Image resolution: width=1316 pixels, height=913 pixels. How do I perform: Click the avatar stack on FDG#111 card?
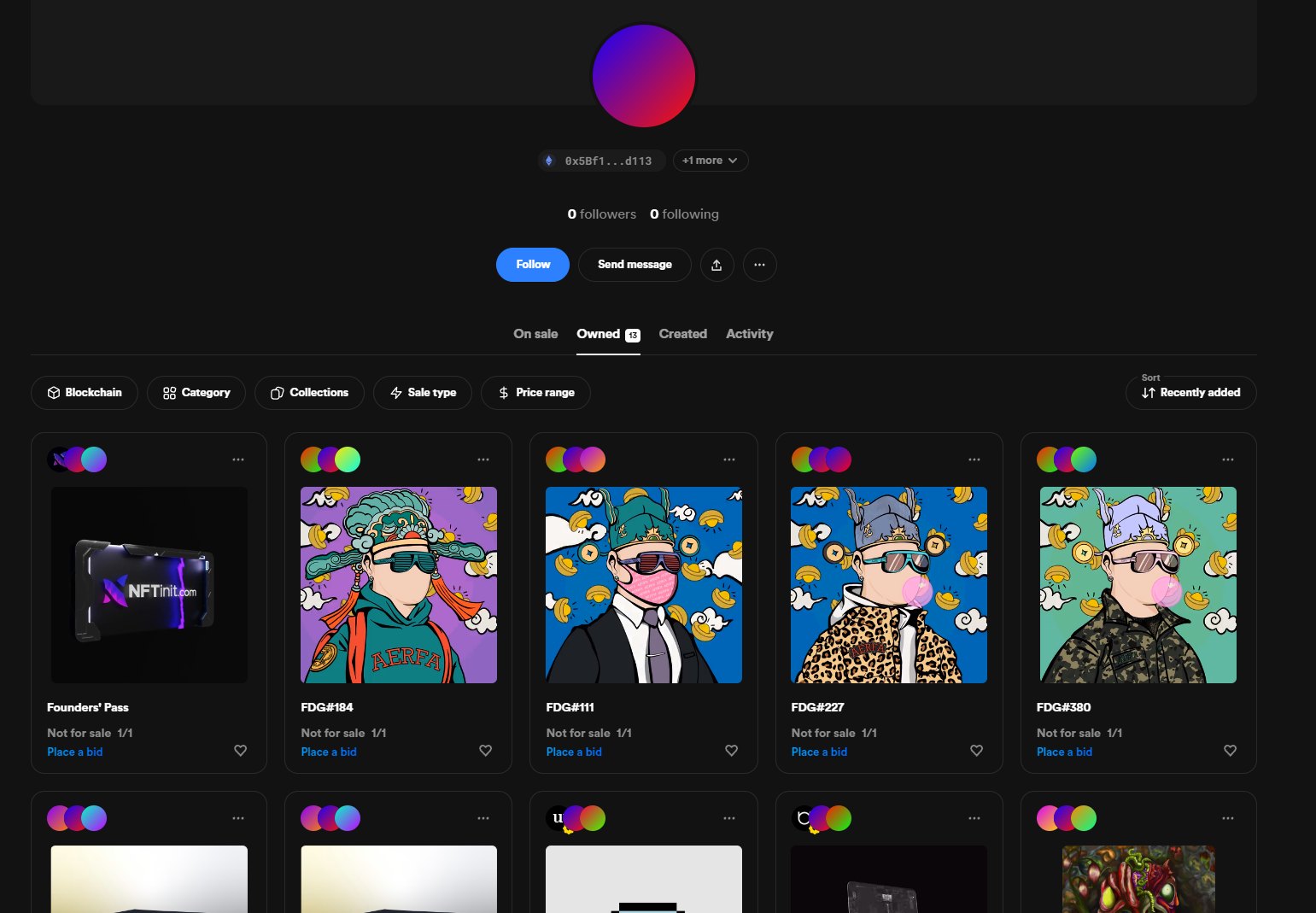pos(576,459)
